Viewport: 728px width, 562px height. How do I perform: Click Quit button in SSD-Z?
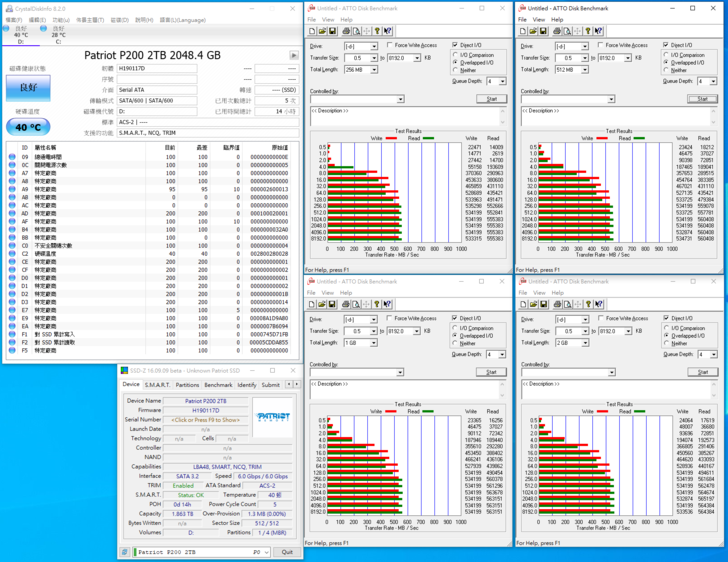click(287, 552)
